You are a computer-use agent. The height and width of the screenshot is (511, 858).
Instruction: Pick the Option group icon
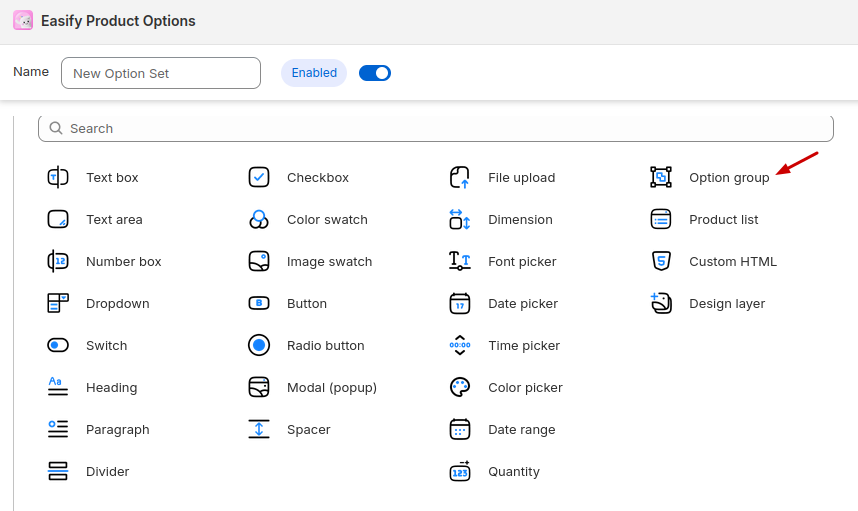[x=660, y=178]
